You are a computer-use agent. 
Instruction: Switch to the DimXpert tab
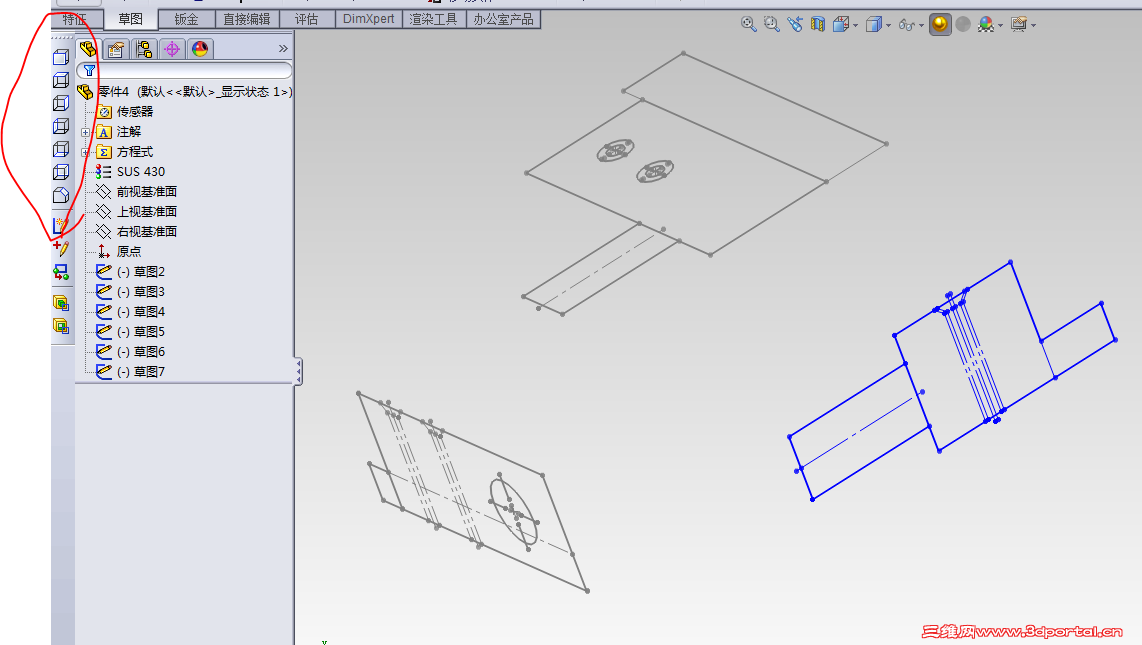369,19
